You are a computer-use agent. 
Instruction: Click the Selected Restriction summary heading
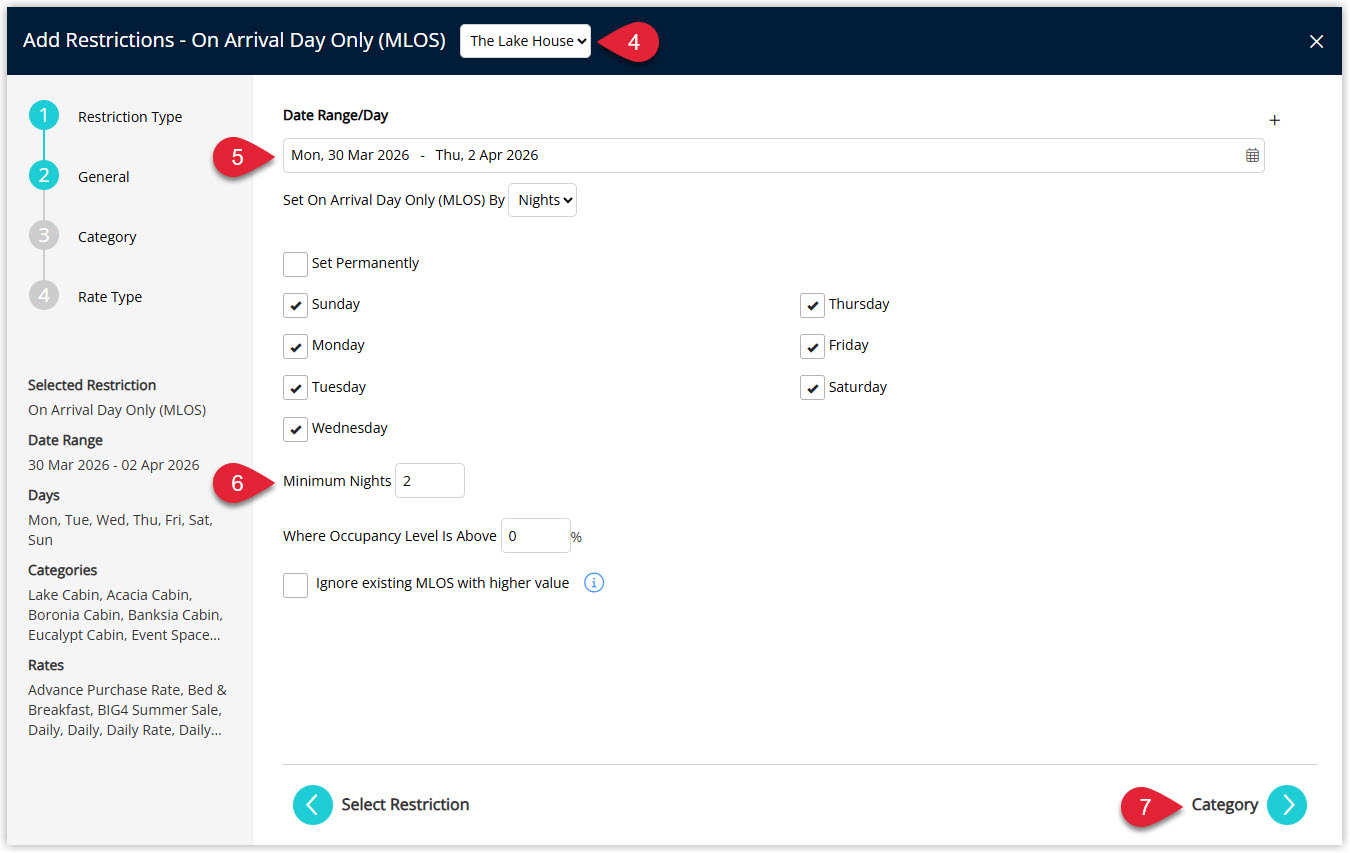click(x=92, y=385)
